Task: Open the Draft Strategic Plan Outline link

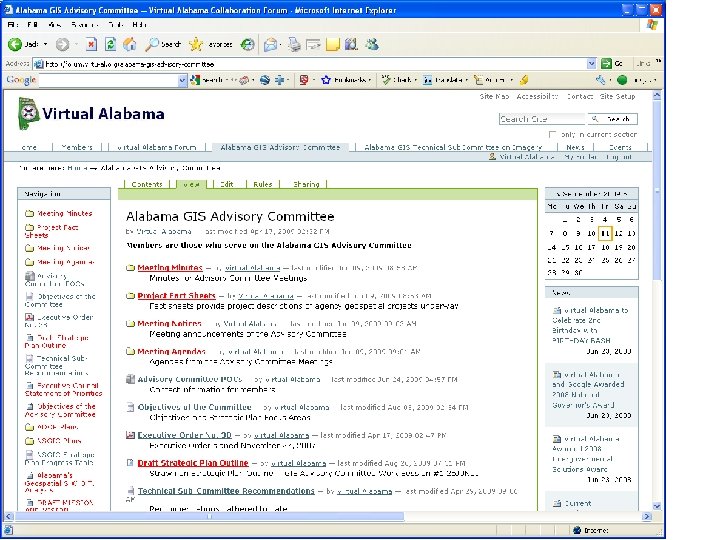Action: 193,463
